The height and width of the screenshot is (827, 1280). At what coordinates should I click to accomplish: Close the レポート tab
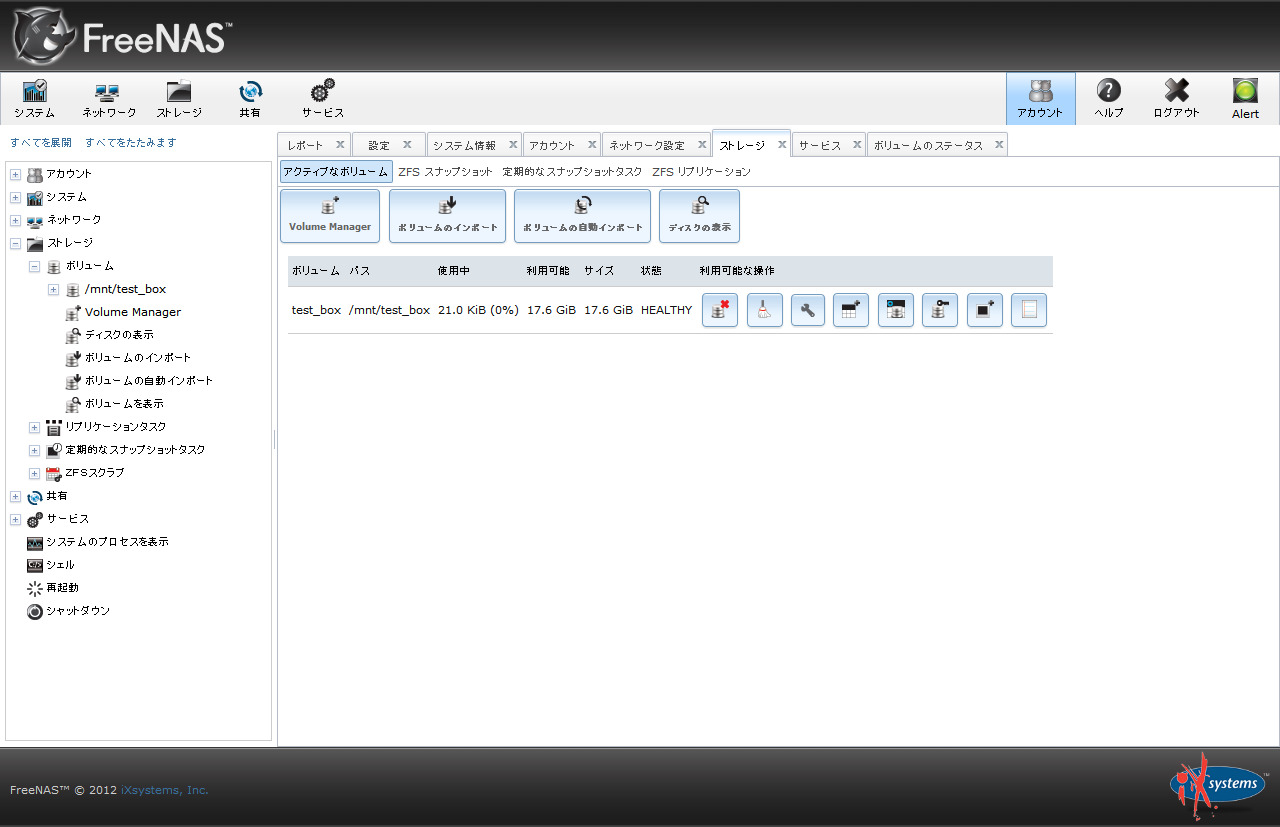click(x=340, y=145)
